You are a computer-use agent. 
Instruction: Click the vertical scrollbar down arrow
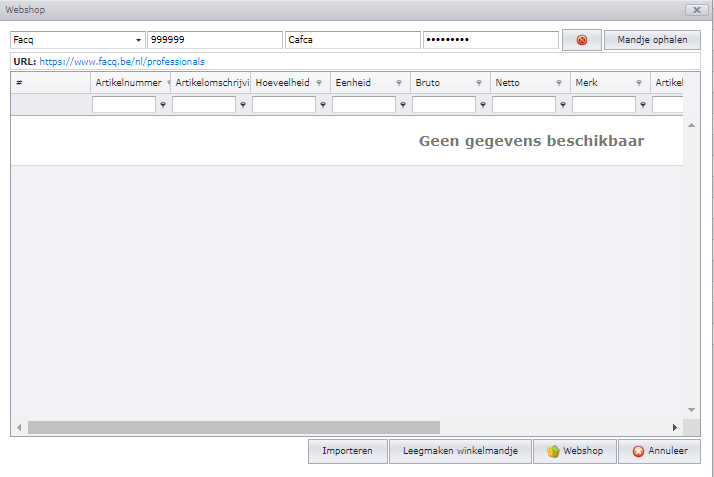pyautogui.click(x=691, y=410)
